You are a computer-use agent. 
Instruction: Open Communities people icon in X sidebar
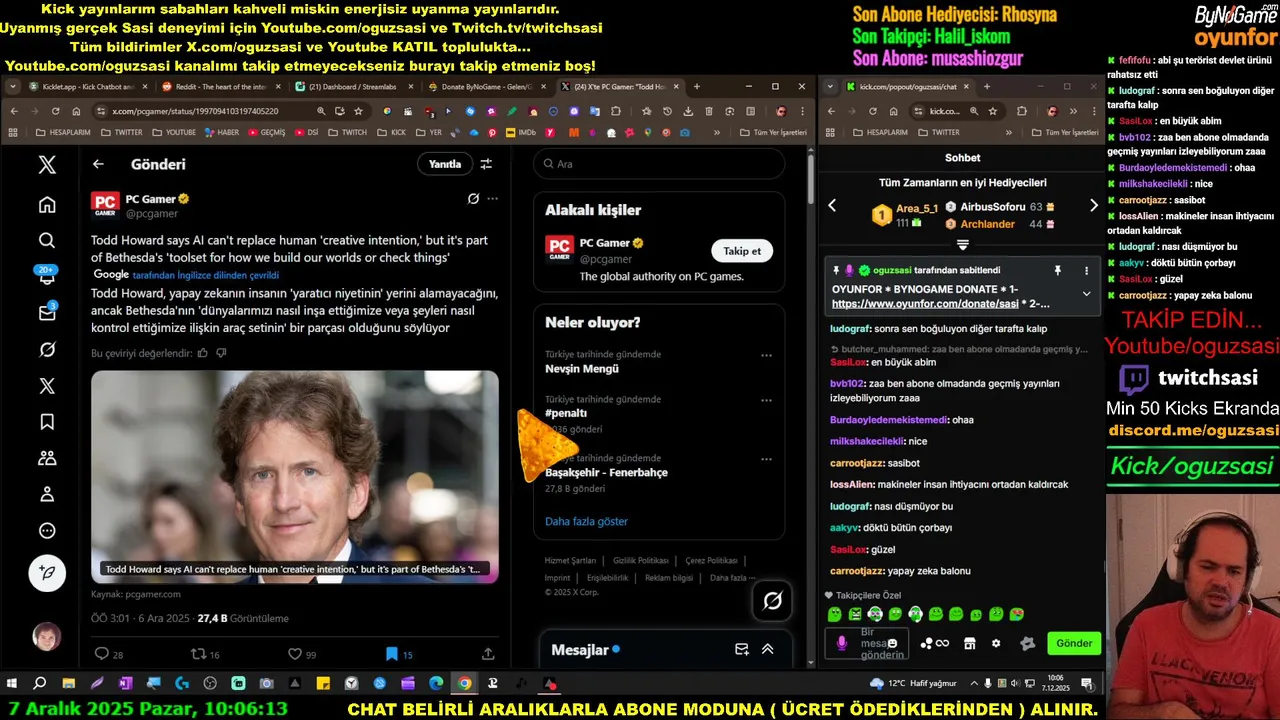(x=47, y=458)
